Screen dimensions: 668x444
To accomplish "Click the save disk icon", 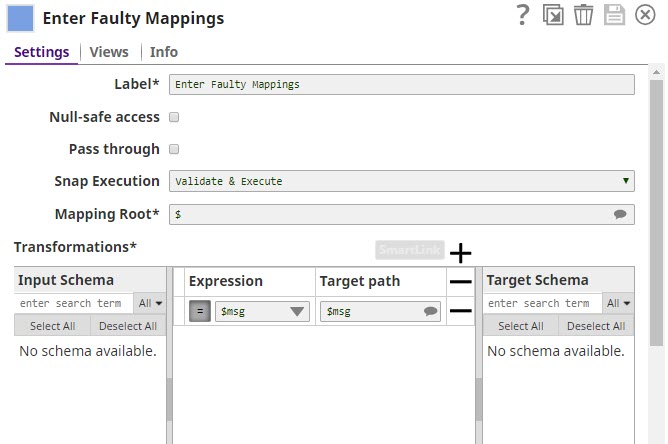I will (615, 15).
